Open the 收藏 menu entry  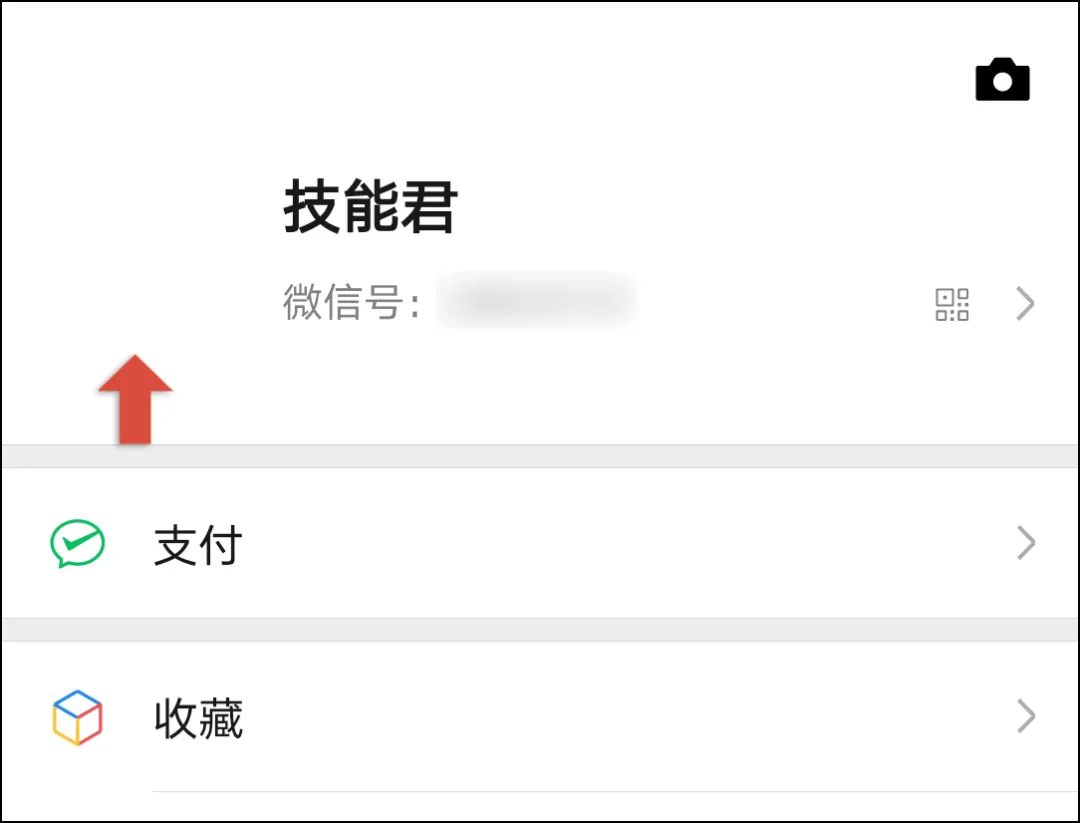tap(198, 716)
